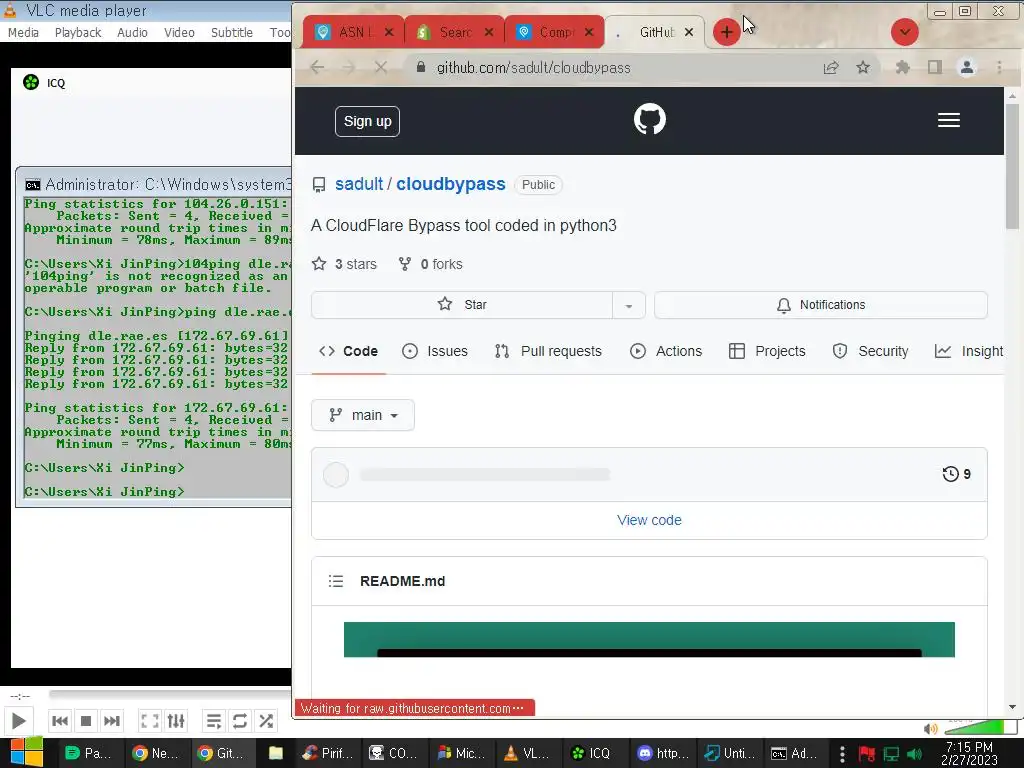The height and width of the screenshot is (768, 1024).
Task: Click VLC play button
Action: click(x=18, y=721)
